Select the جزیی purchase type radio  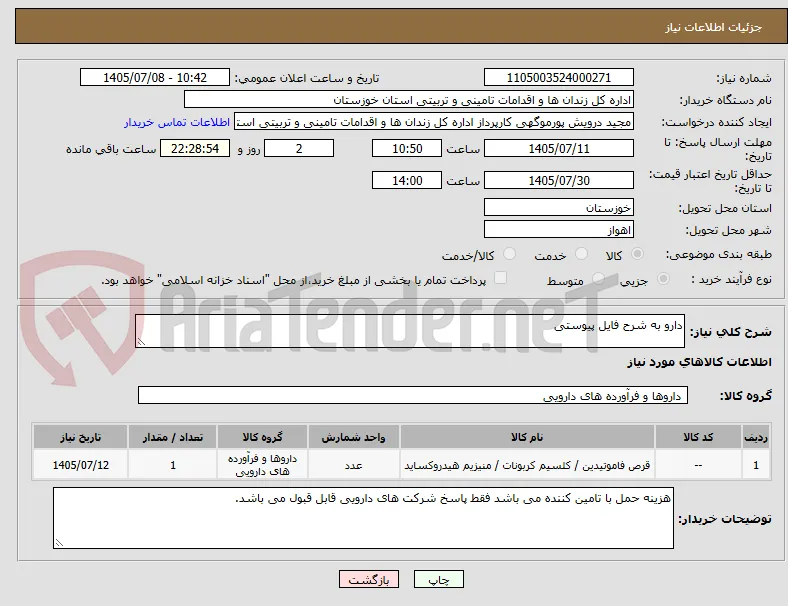(x=663, y=278)
